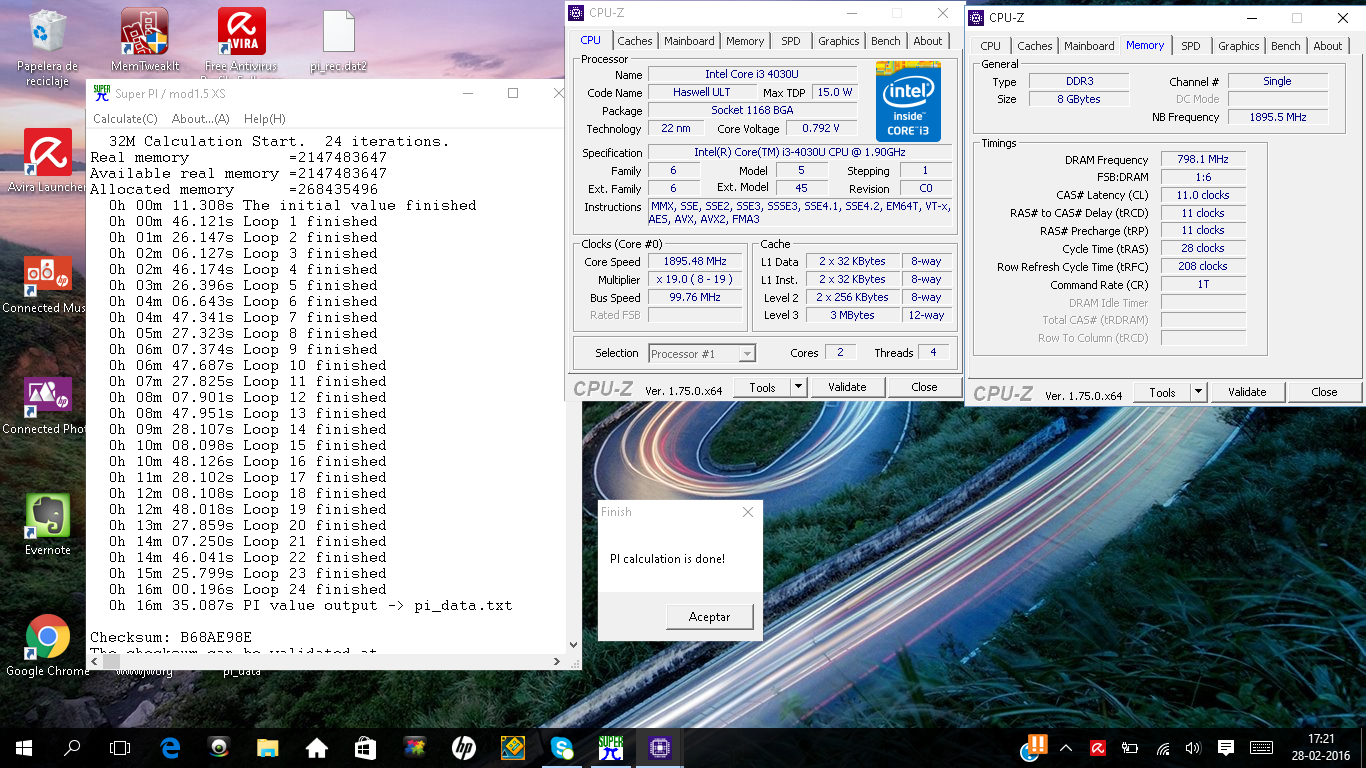
Task: Select the Evernote desktop icon
Action: point(47,525)
